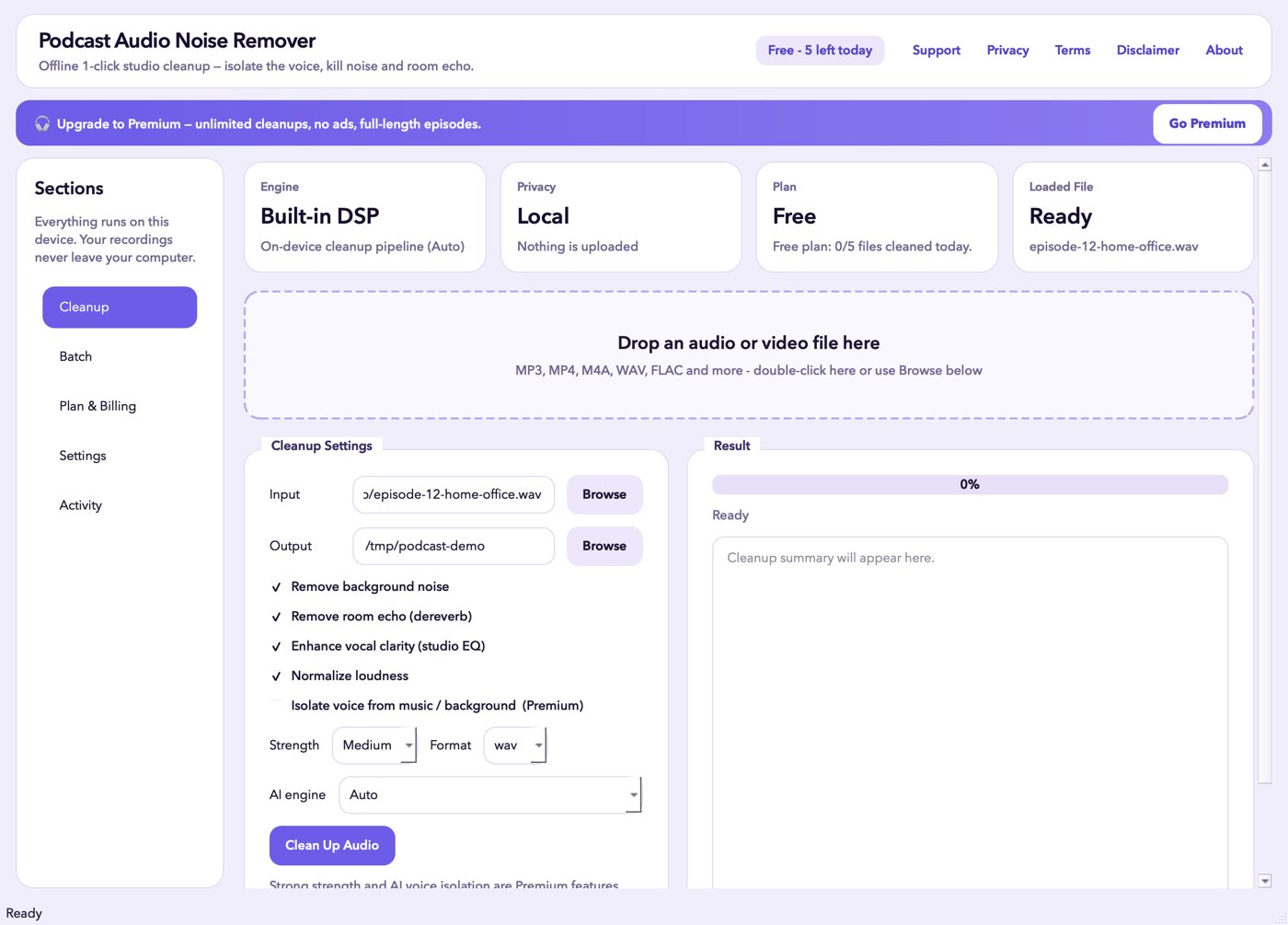Show the Activity section
The width and height of the screenshot is (1288, 925).
click(120, 506)
